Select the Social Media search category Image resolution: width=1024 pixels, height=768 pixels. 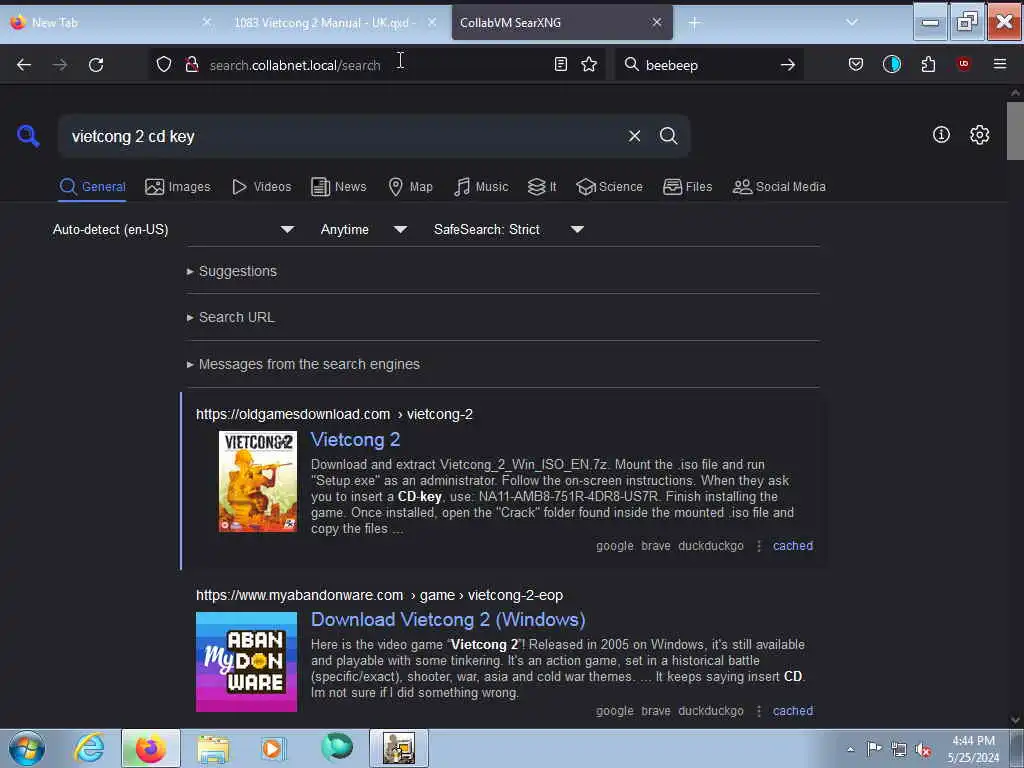[x=779, y=187]
